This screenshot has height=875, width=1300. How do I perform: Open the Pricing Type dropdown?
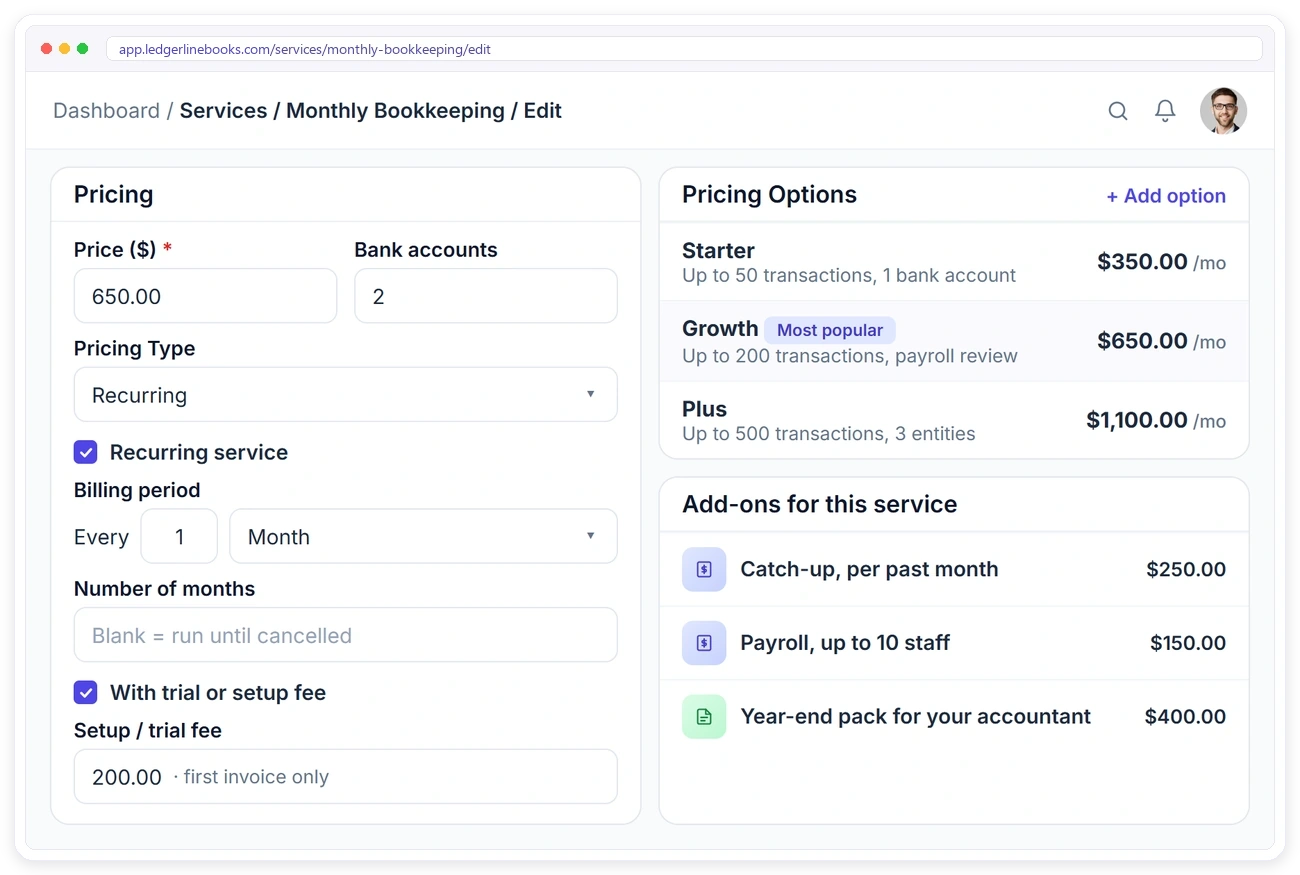pos(346,395)
